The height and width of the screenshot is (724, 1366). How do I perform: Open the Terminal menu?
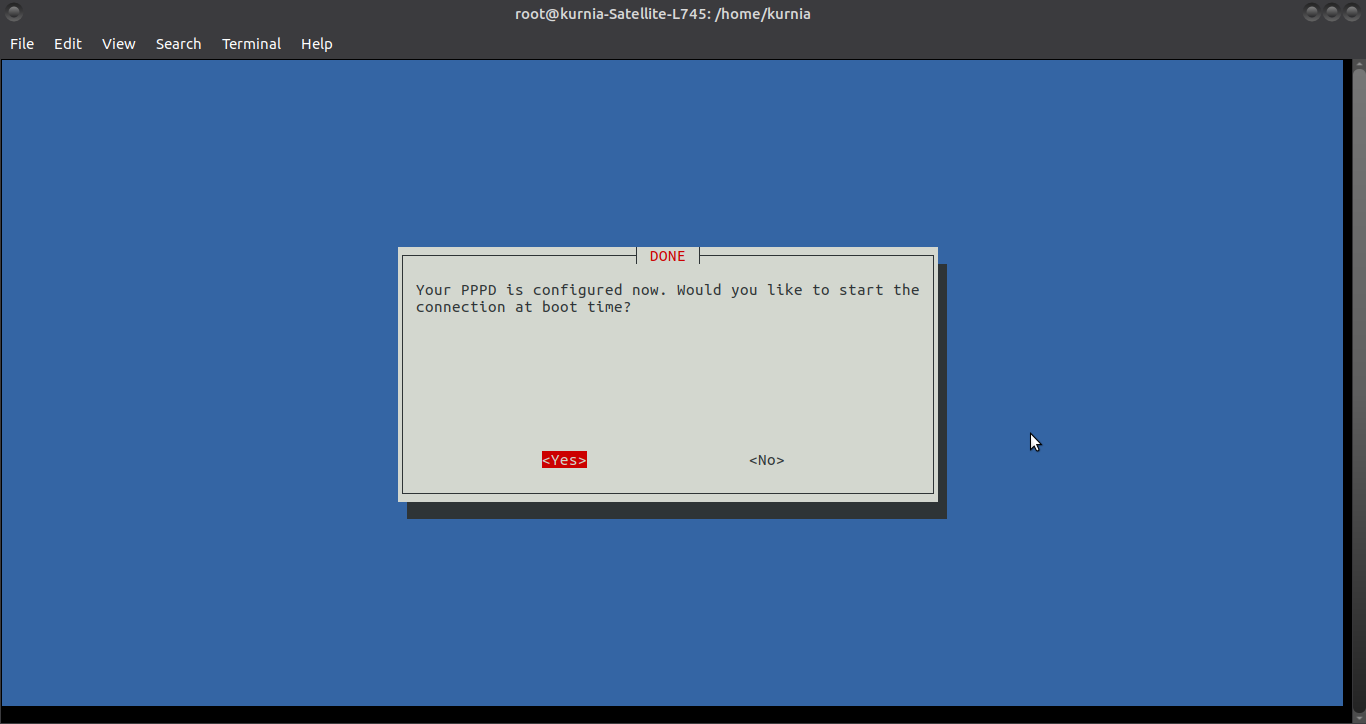point(251,43)
